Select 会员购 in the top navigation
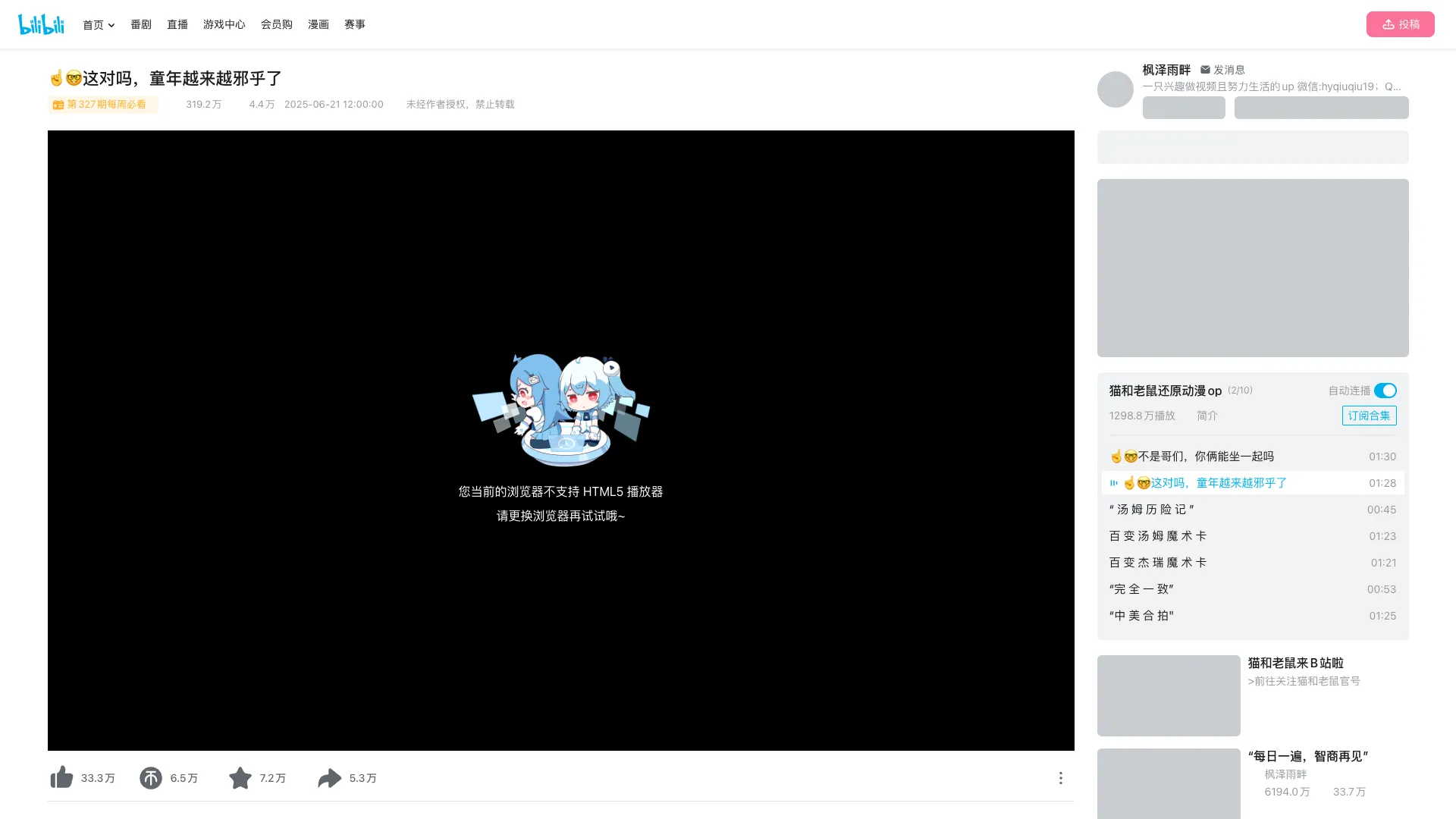This screenshot has width=1456, height=819. coord(277,24)
